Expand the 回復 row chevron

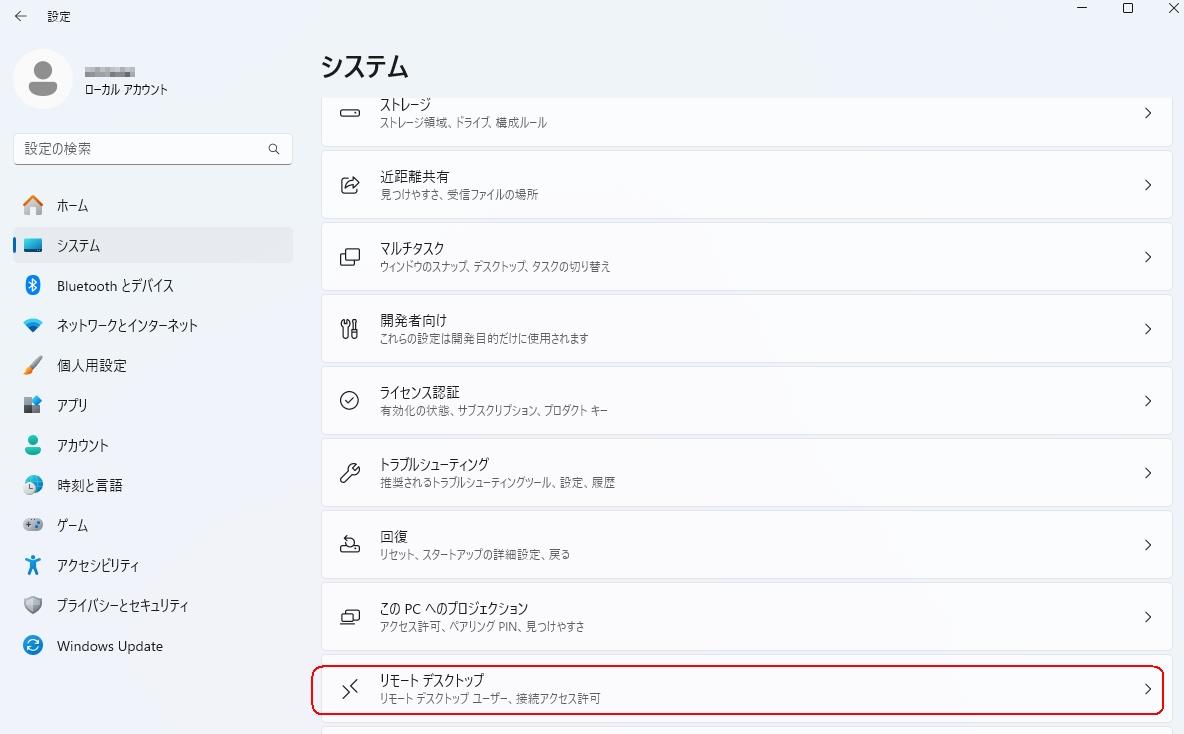pyautogui.click(x=1148, y=544)
